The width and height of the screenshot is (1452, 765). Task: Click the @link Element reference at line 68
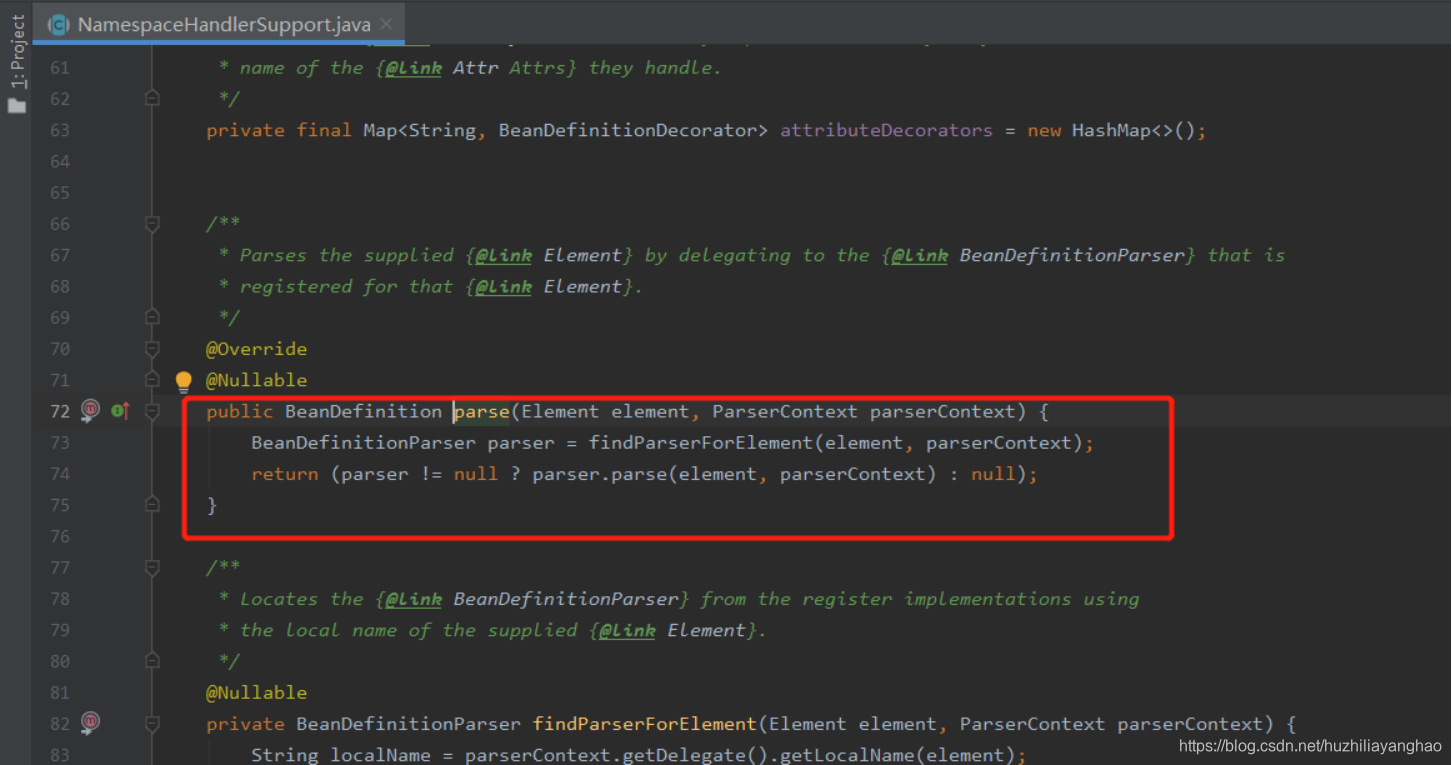point(549,286)
